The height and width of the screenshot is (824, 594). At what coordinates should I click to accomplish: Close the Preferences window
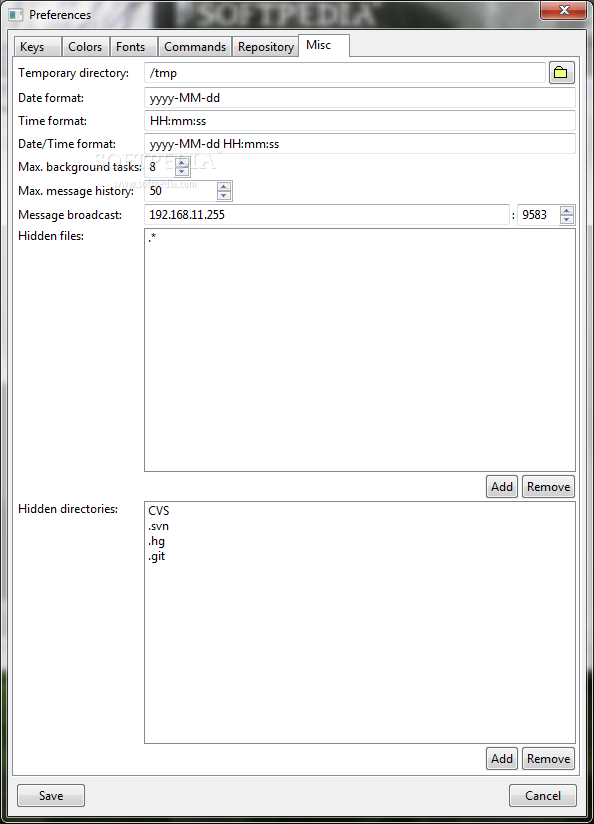[564, 10]
